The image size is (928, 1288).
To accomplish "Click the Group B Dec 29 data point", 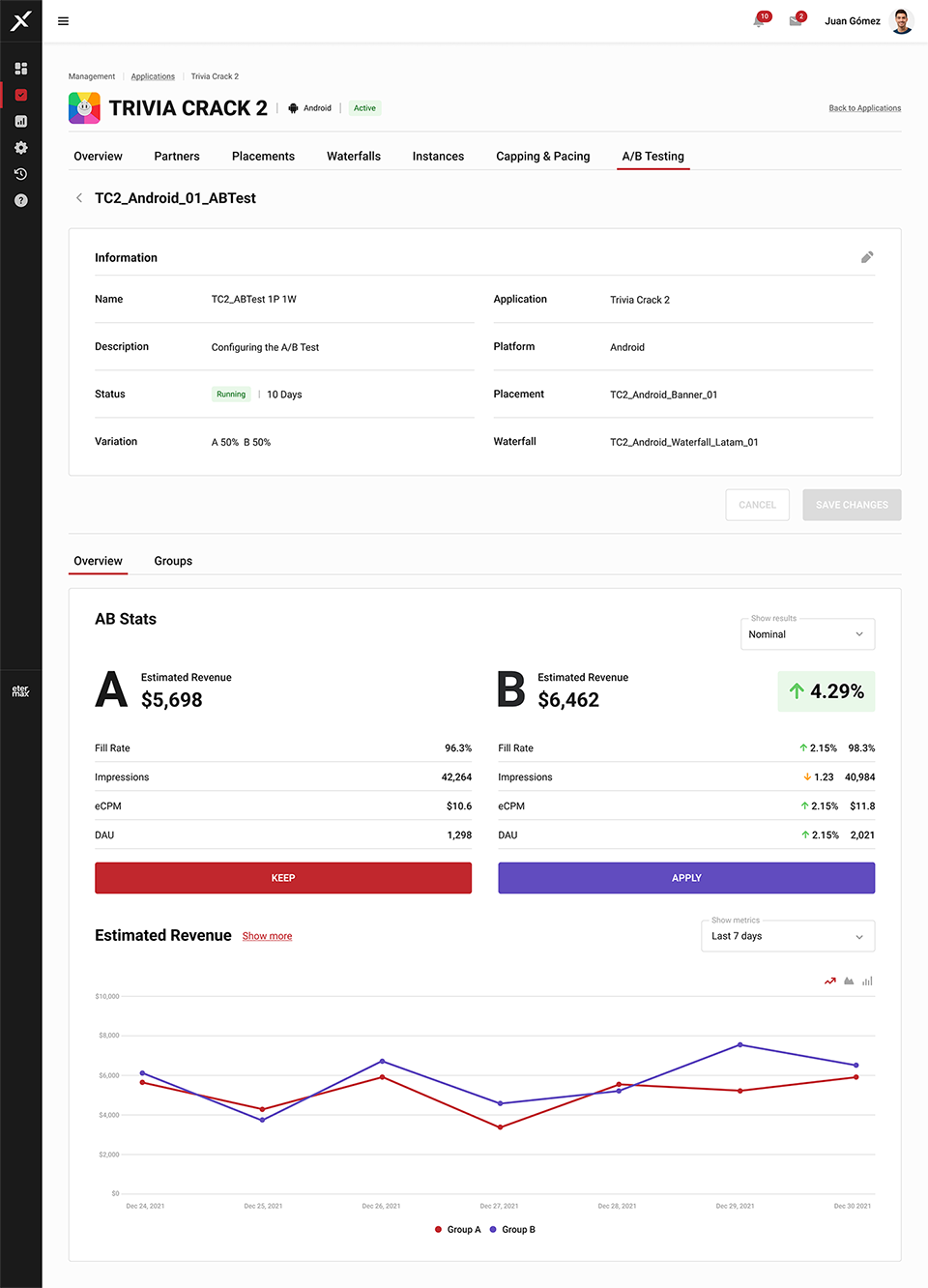I will 740,1044.
